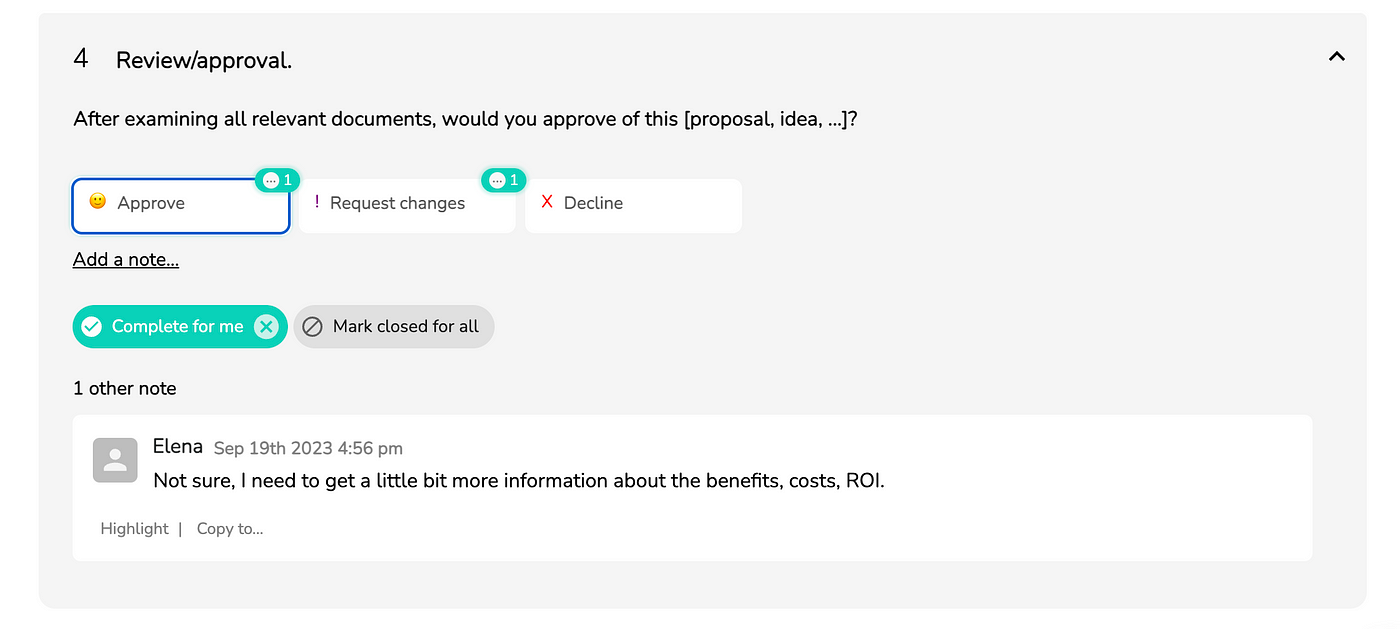Image resolution: width=1400 pixels, height=629 pixels.
Task: Pick the Decline option
Action: [x=633, y=206]
